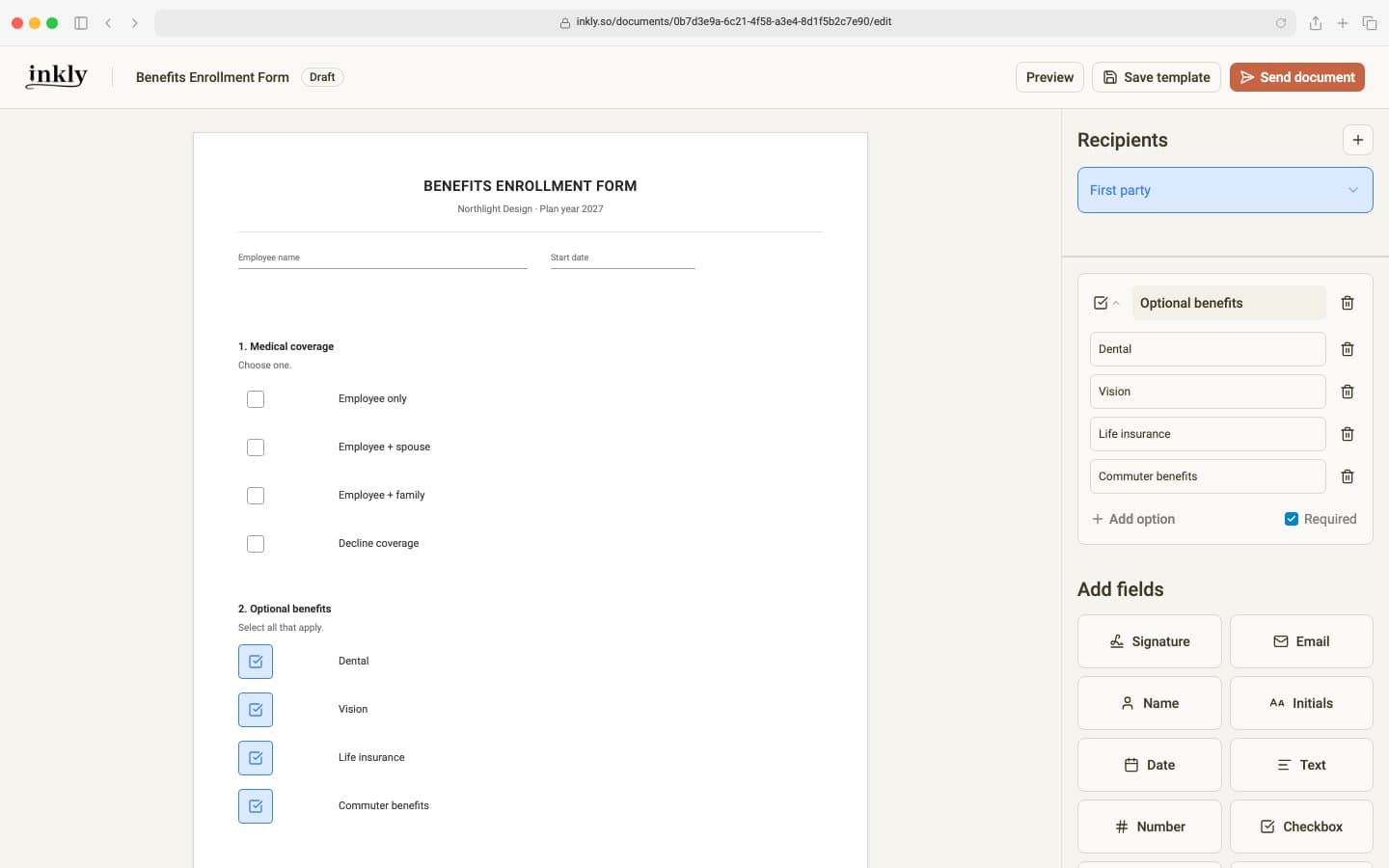Add an Email field

pos(1301,641)
